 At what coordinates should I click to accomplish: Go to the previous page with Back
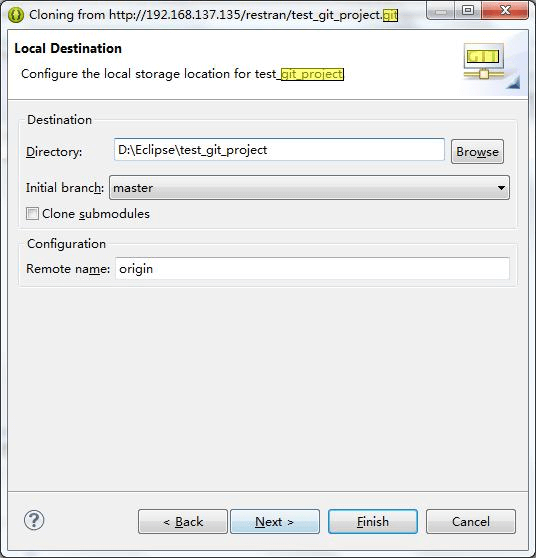pyautogui.click(x=183, y=522)
